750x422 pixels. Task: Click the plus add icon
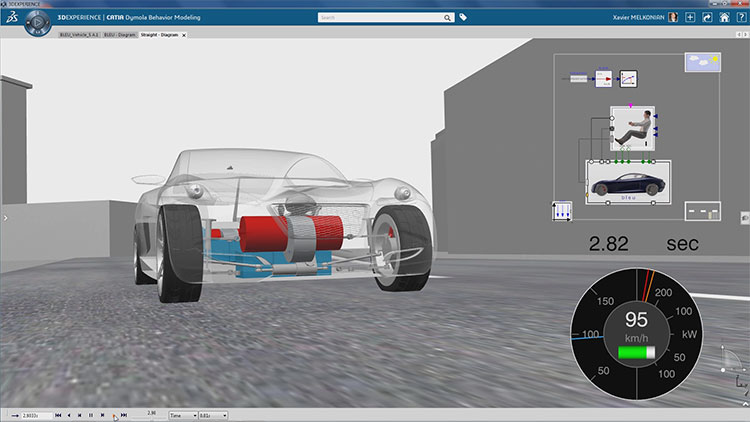(x=690, y=17)
